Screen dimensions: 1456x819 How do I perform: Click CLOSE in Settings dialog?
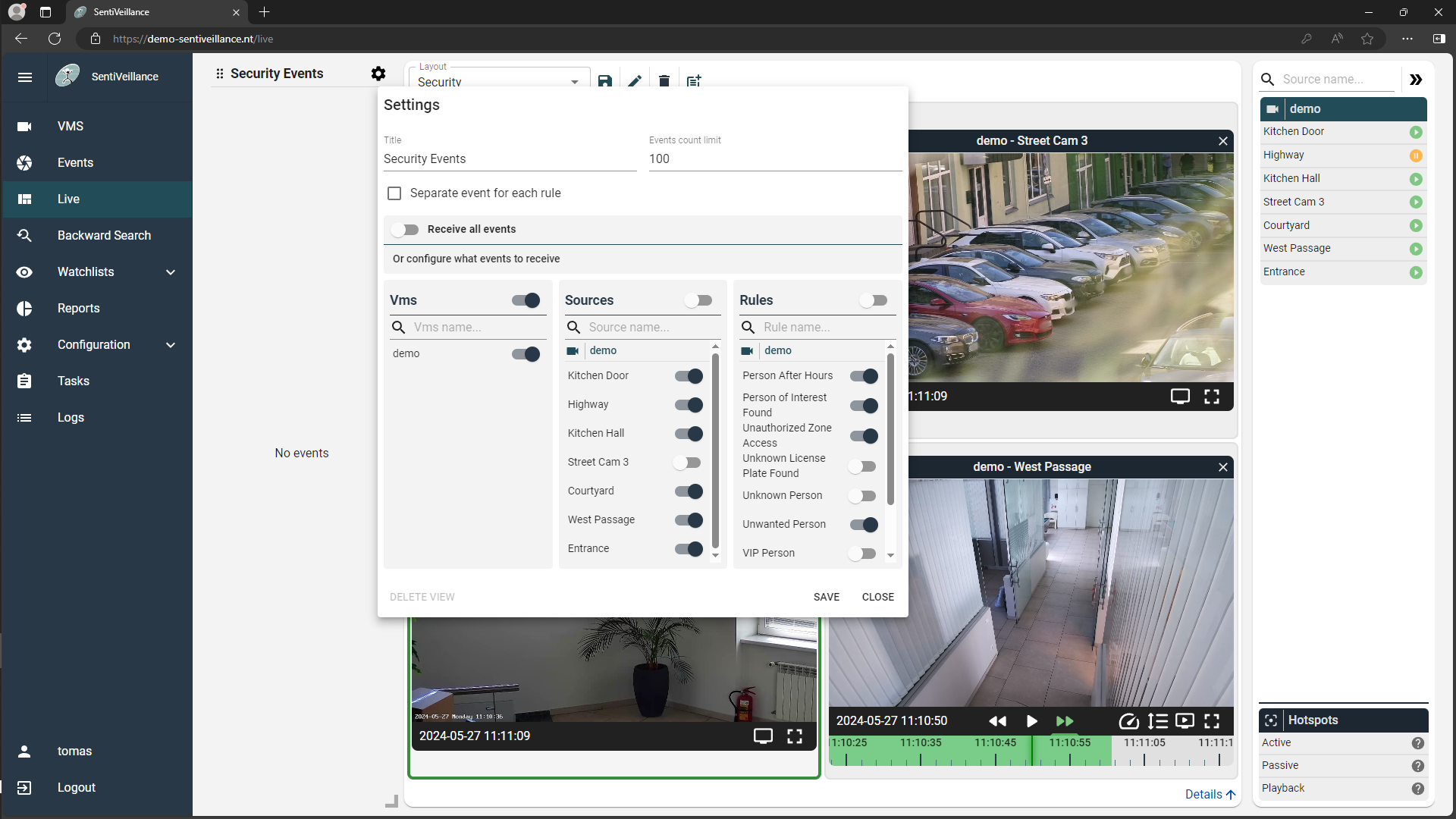click(878, 598)
